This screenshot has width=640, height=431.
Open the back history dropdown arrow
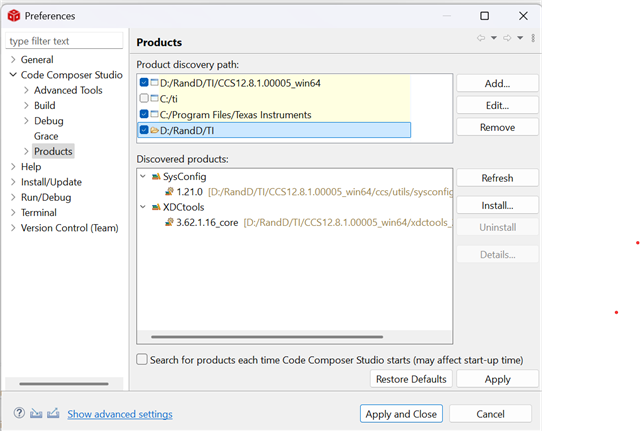pos(494,38)
